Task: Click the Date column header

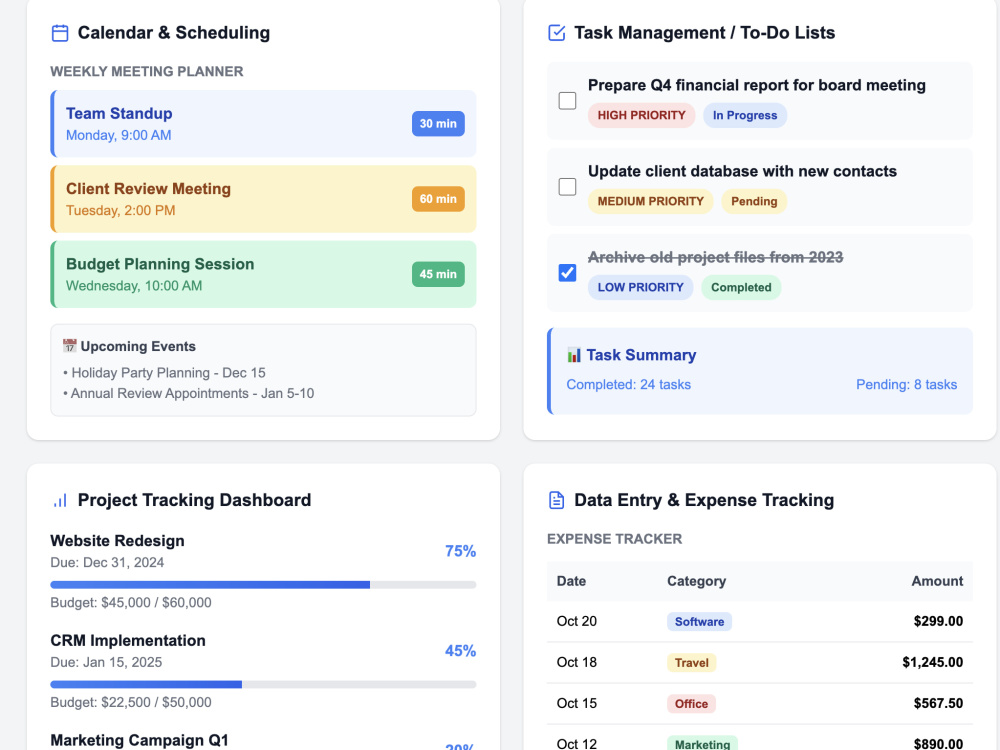Action: (x=571, y=581)
